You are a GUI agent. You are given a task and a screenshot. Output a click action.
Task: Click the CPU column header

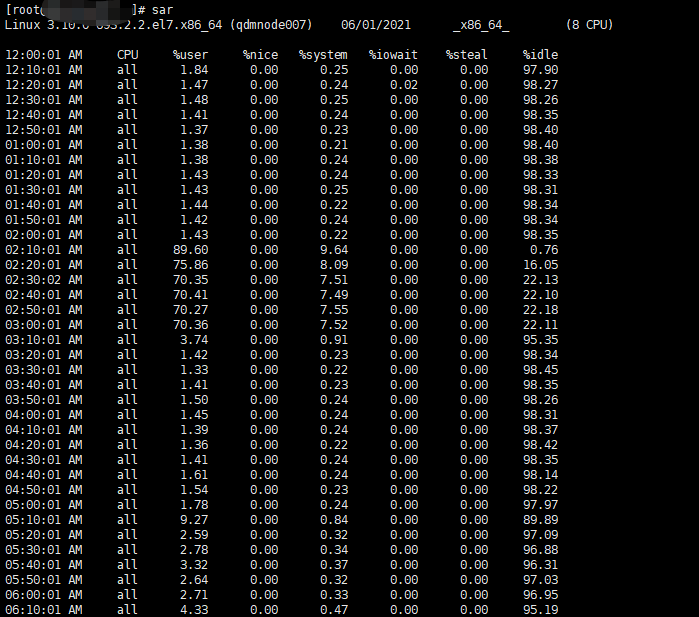pyautogui.click(x=127, y=55)
